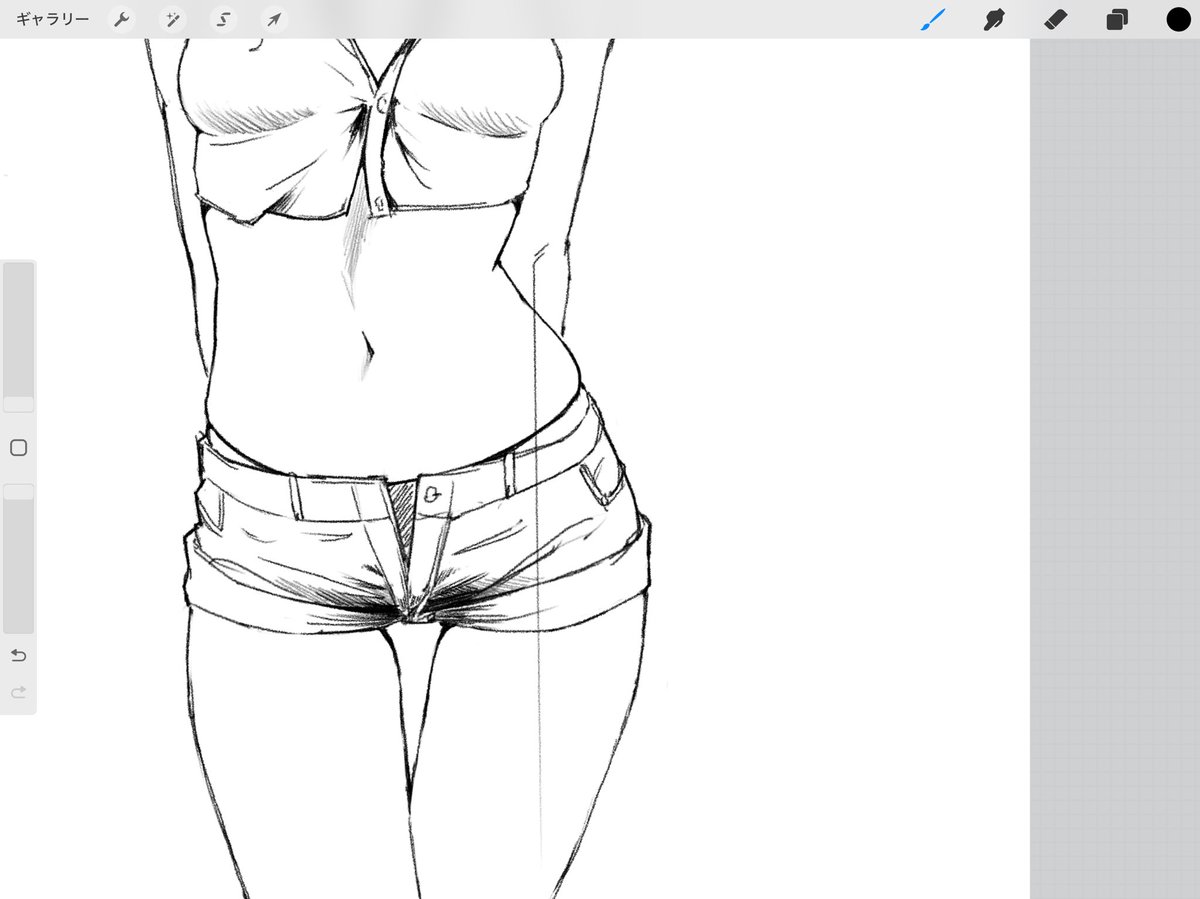Adjust the brush size slider

pos(19,337)
